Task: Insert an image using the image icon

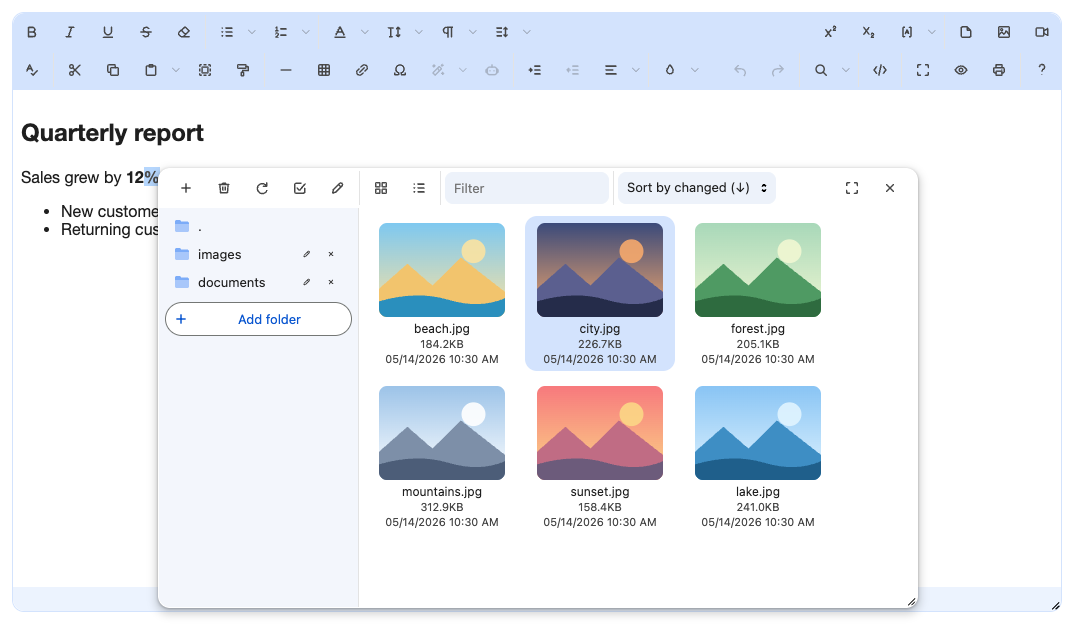Action: coord(1004,32)
